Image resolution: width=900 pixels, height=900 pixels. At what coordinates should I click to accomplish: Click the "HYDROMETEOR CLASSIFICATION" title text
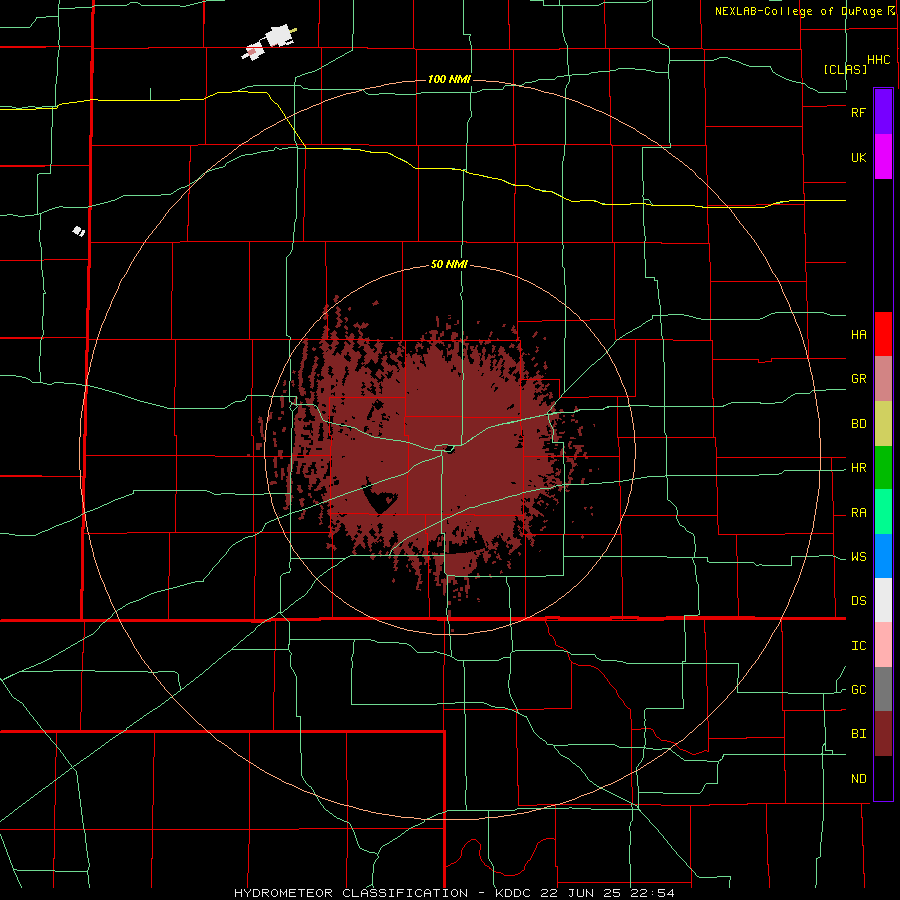pos(351,893)
